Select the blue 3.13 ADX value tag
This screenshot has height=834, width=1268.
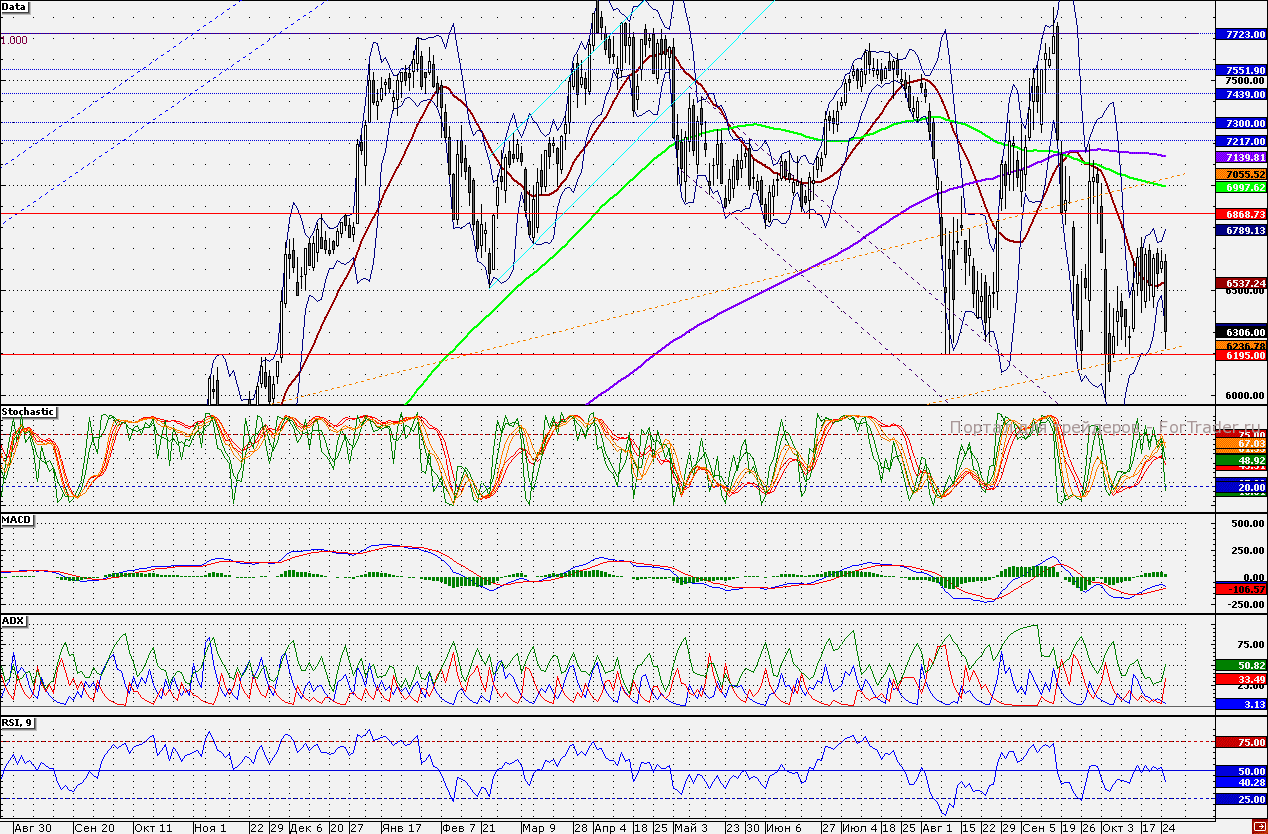(x=1238, y=705)
